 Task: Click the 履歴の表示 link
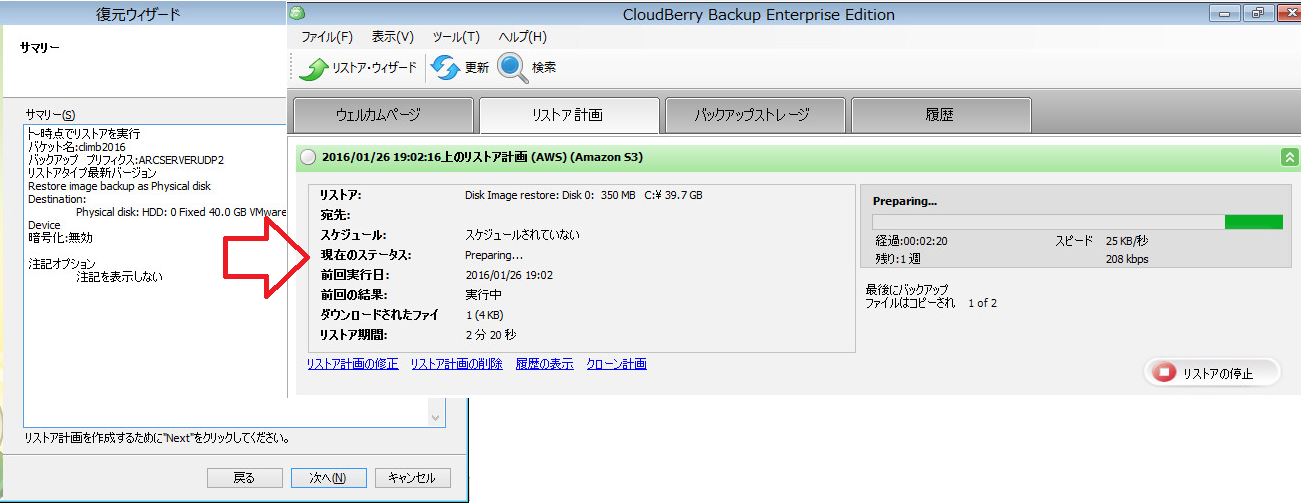point(545,364)
